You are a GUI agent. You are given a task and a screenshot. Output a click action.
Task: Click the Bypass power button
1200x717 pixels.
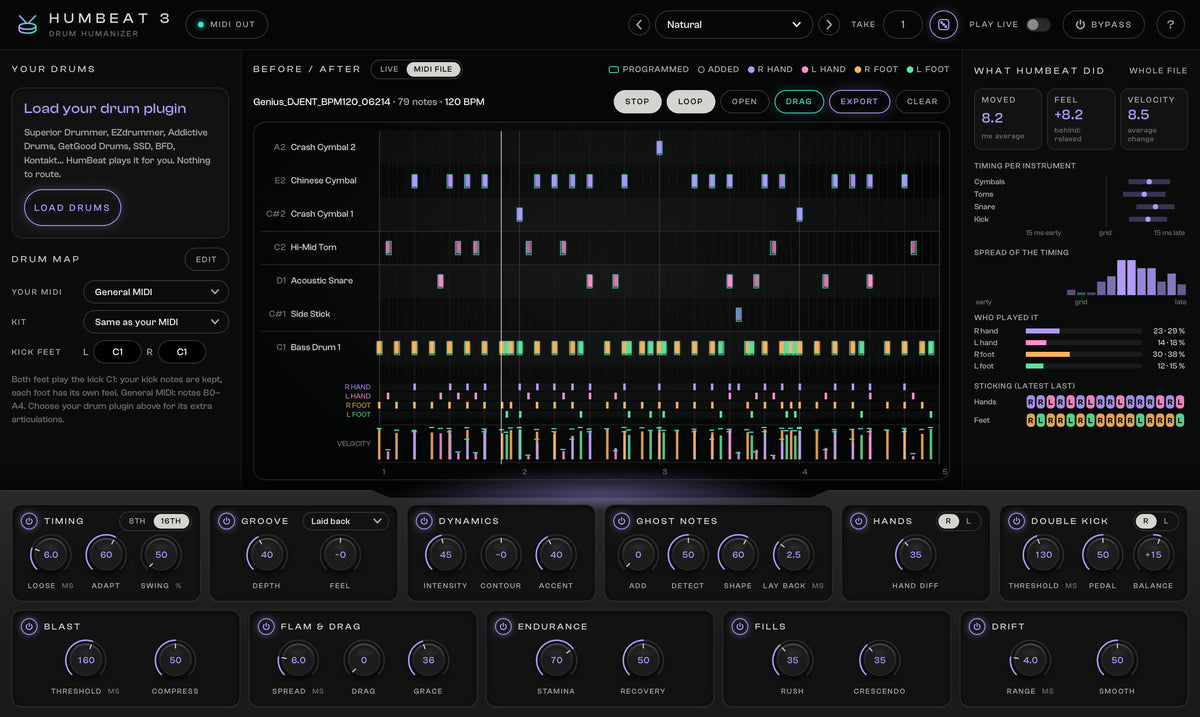tap(1103, 25)
